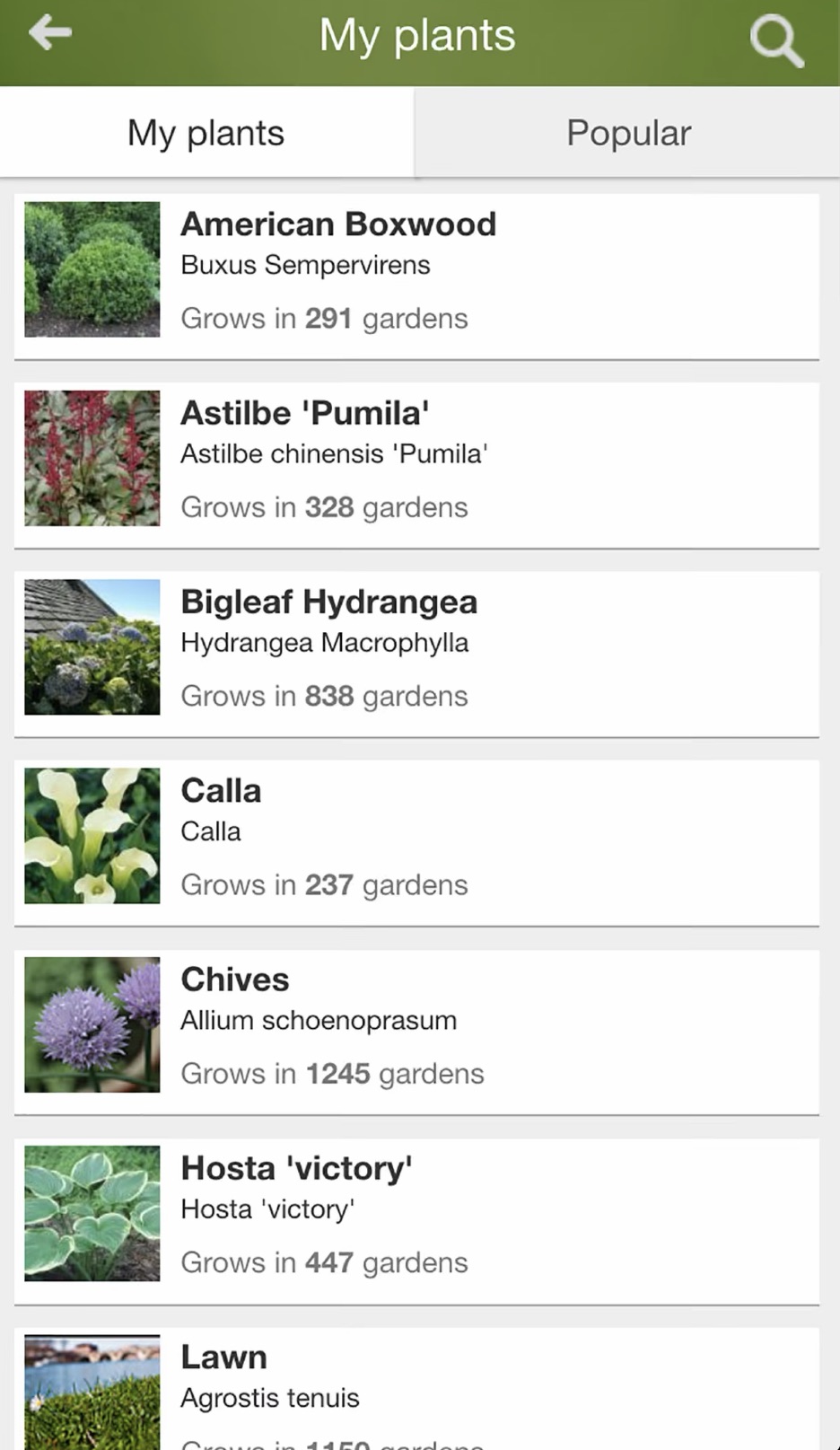The image size is (840, 1450).
Task: Open the American Boxwood title
Action: (x=338, y=224)
